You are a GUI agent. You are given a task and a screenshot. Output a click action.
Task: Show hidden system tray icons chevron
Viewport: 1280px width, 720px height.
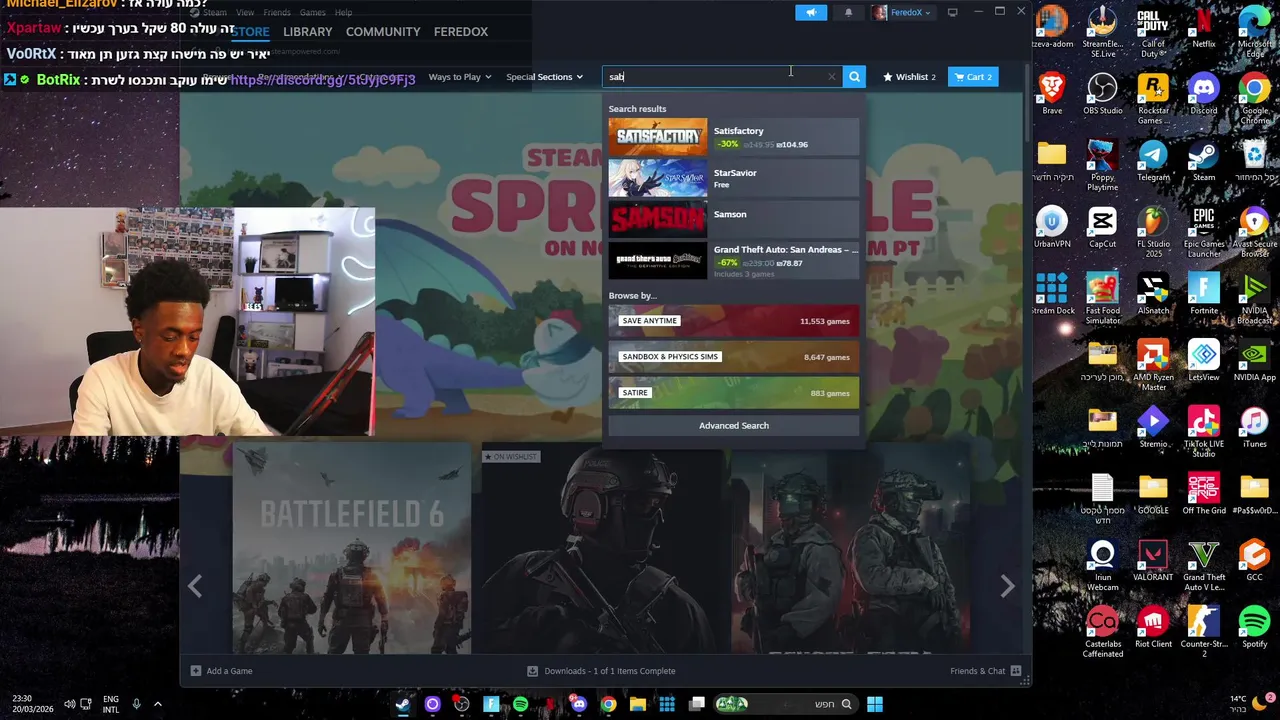157,704
